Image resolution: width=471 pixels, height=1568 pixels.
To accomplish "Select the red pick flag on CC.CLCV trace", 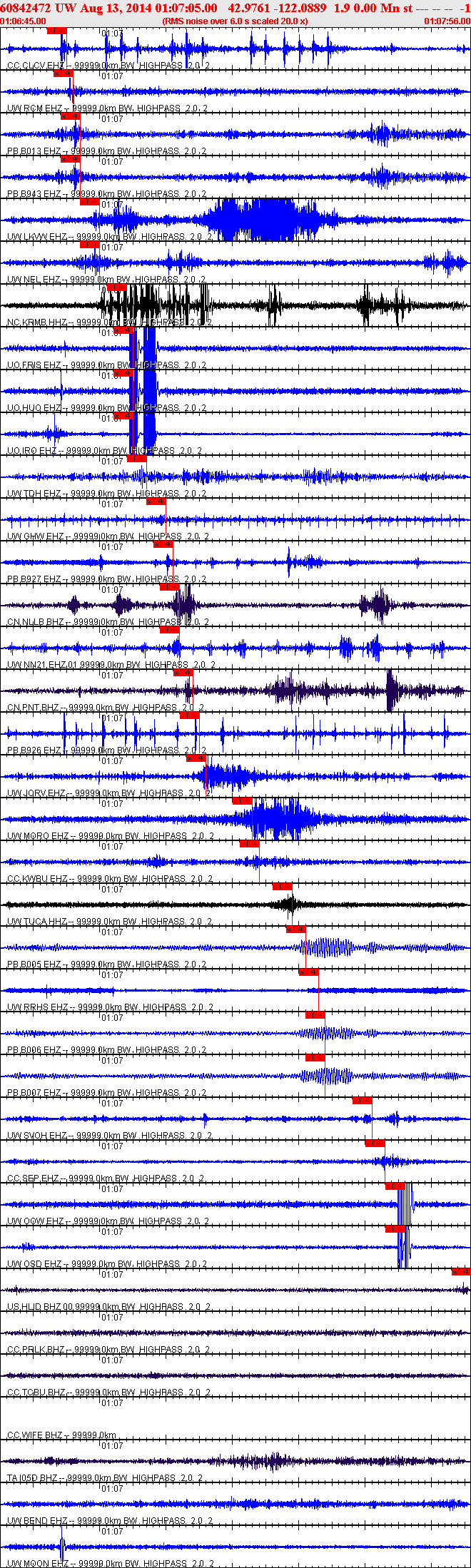I will 56,31.
